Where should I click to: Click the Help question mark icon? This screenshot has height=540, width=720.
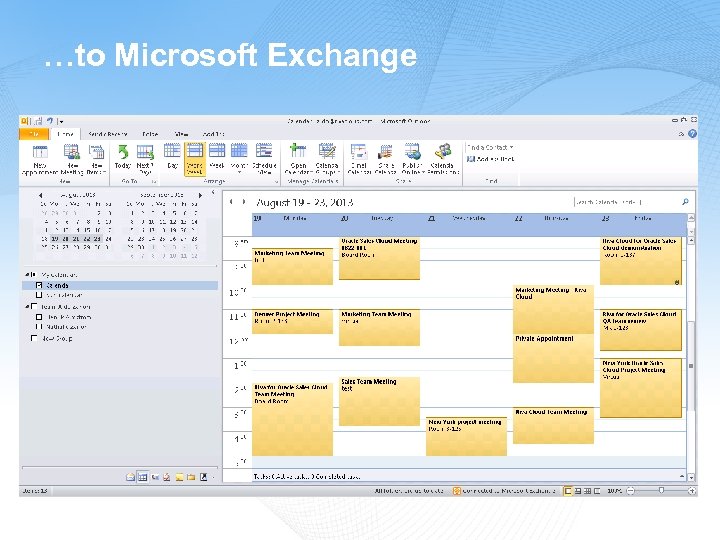[692, 134]
